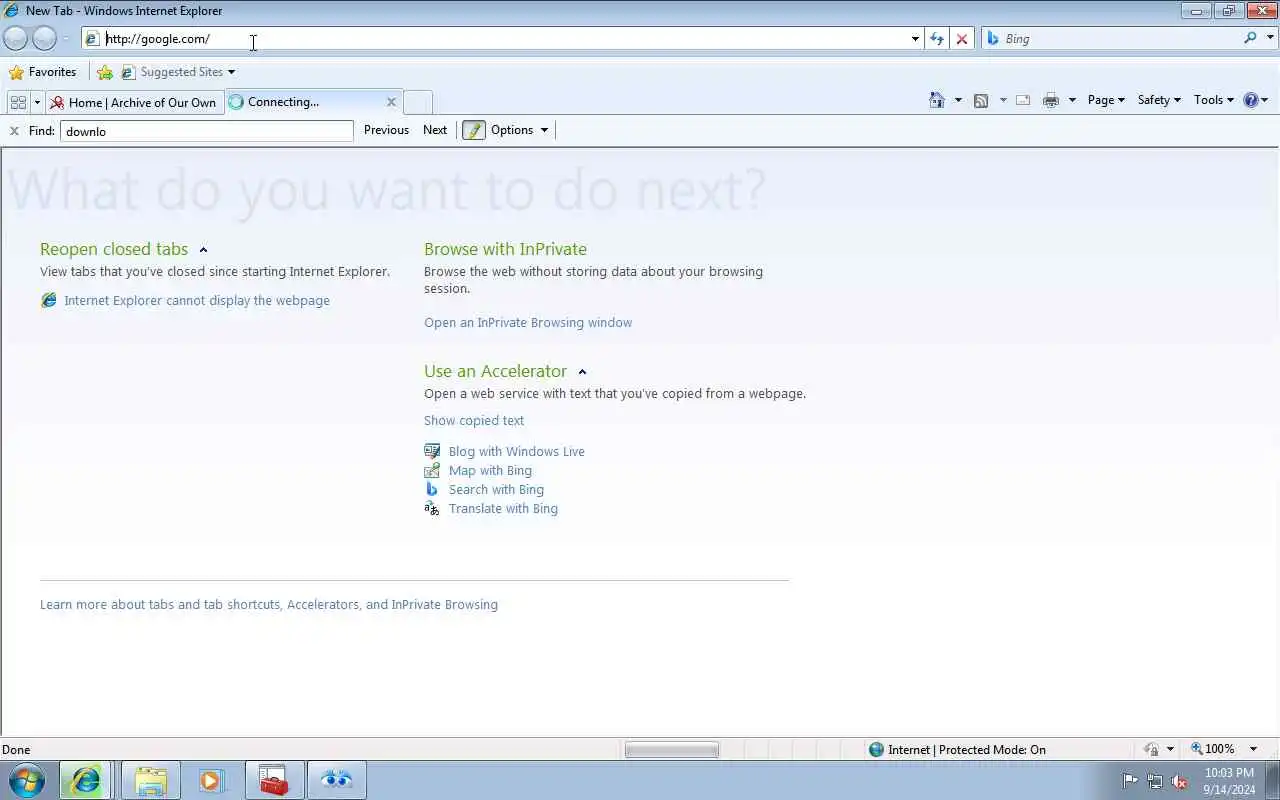The height and width of the screenshot is (800, 1280).
Task: Click the Translate with Bing icon
Action: tap(432, 508)
